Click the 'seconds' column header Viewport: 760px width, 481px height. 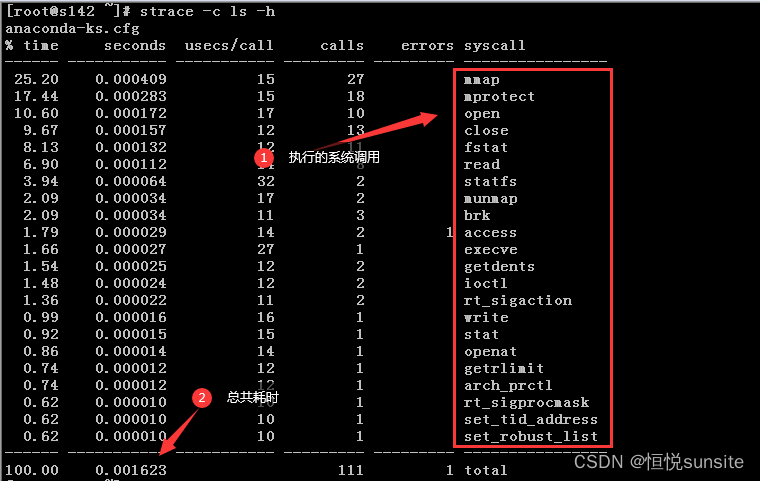(x=135, y=46)
